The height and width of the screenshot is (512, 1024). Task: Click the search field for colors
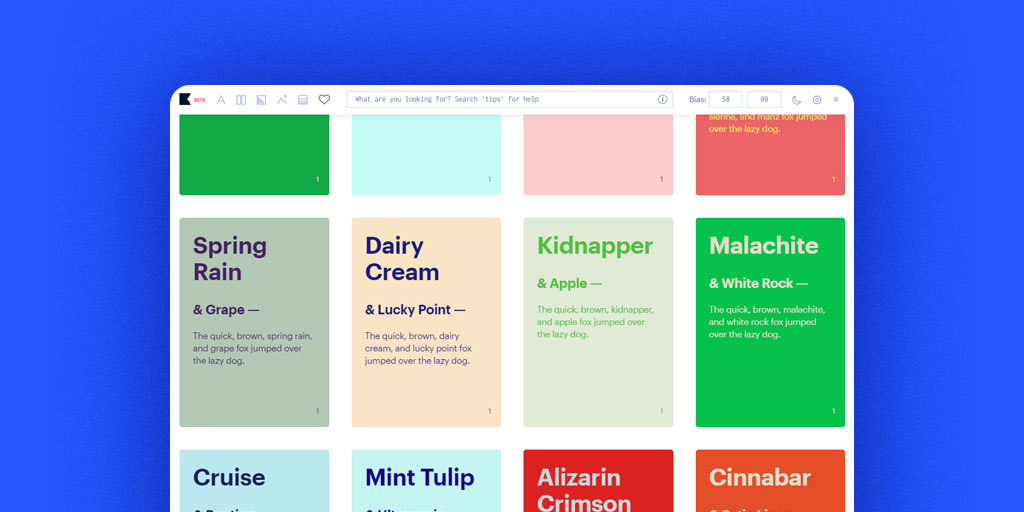tap(500, 100)
